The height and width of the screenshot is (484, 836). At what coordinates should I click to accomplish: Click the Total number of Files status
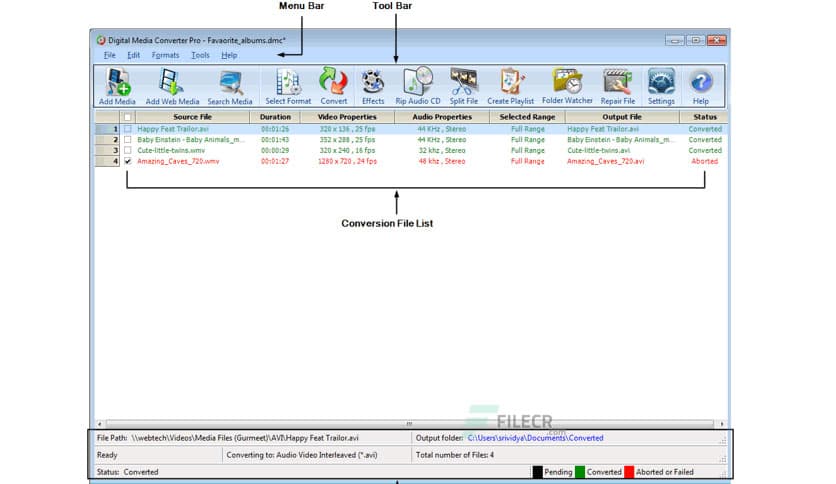coord(455,455)
